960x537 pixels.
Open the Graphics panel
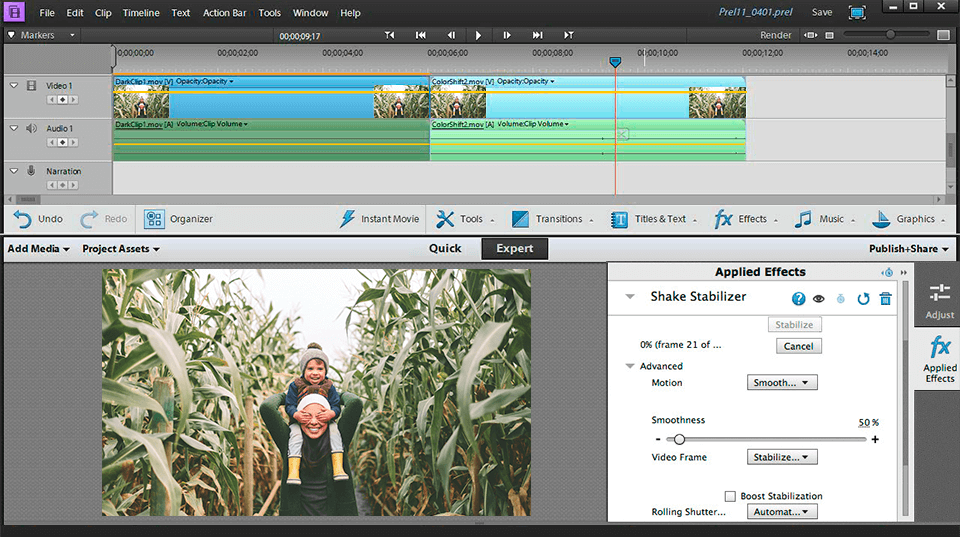pyautogui.click(x=908, y=219)
